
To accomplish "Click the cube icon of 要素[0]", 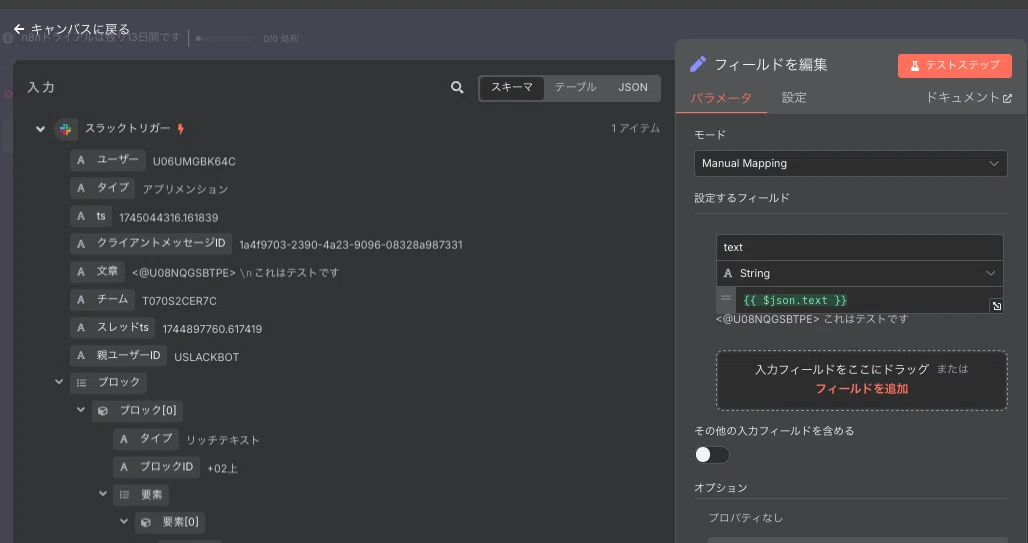I will coord(146,522).
